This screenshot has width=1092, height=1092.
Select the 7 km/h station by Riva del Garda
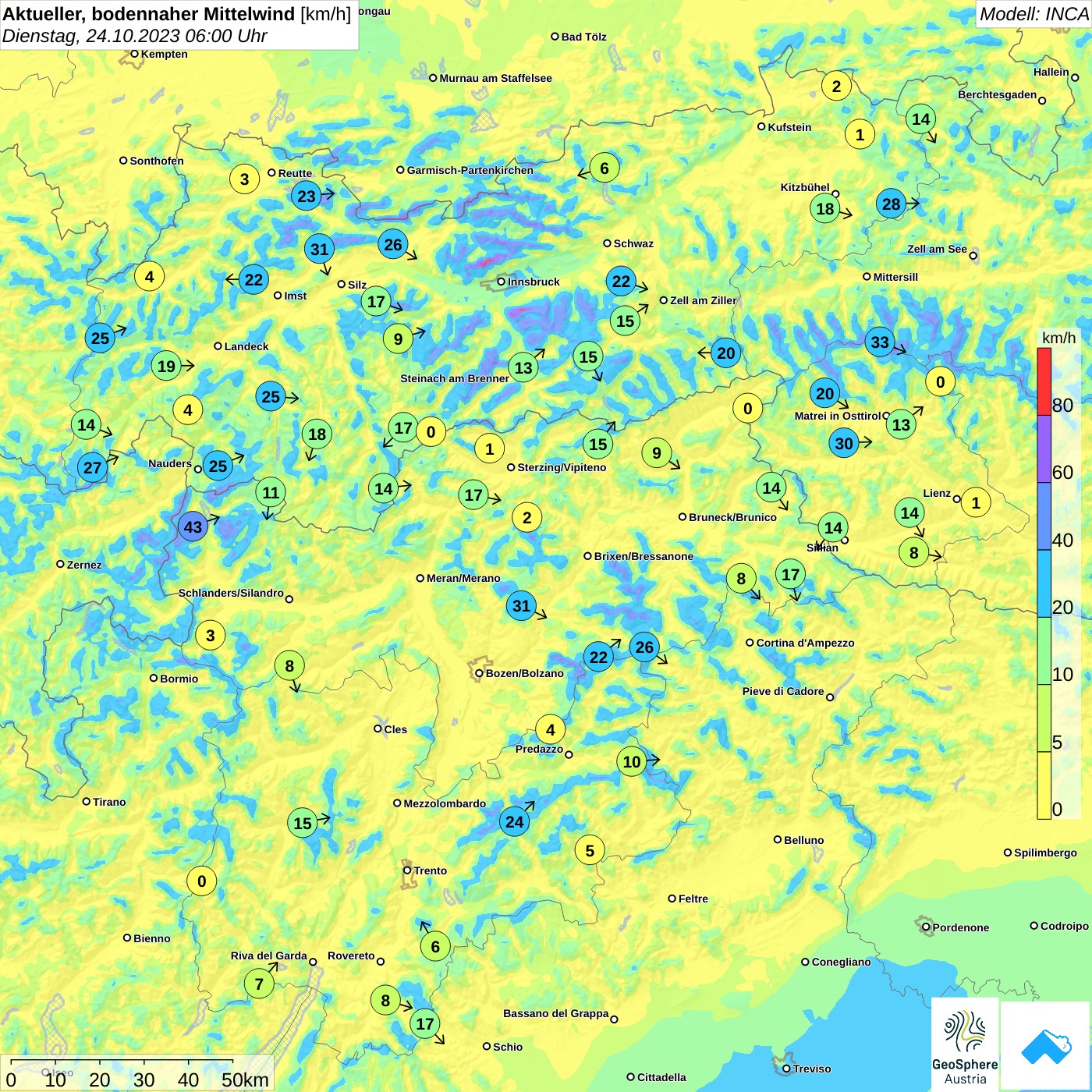pos(259,984)
